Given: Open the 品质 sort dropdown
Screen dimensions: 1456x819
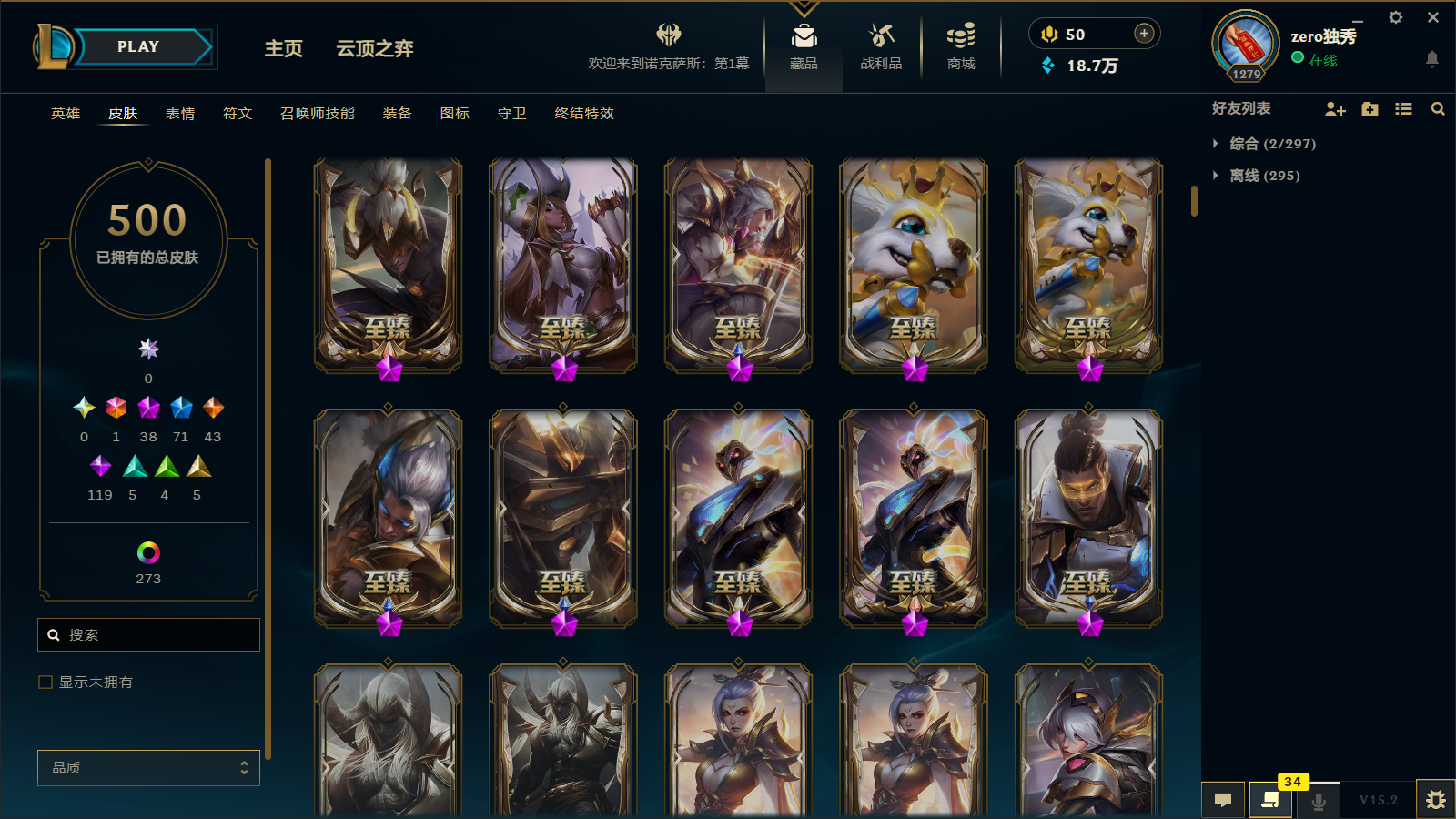Looking at the screenshot, I should pos(148,768).
